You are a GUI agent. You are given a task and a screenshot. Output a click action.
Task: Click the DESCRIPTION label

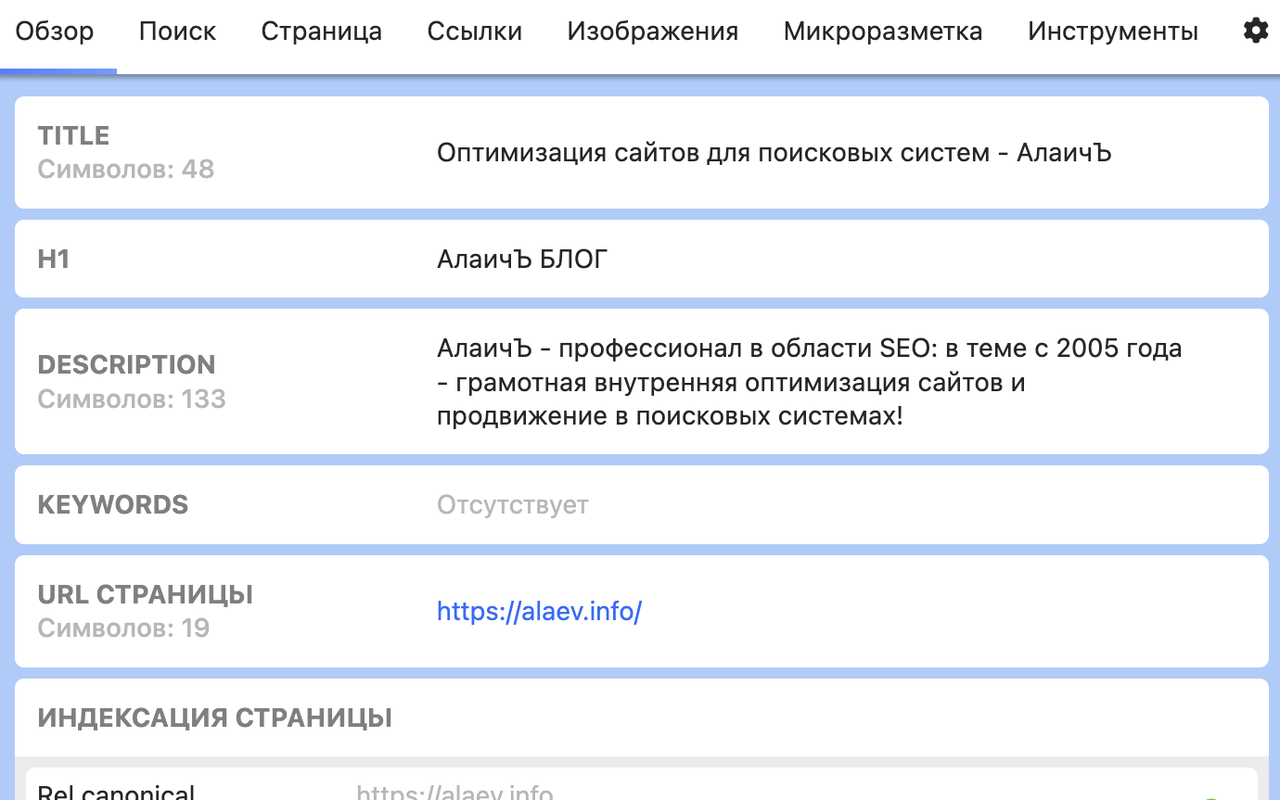coord(126,365)
